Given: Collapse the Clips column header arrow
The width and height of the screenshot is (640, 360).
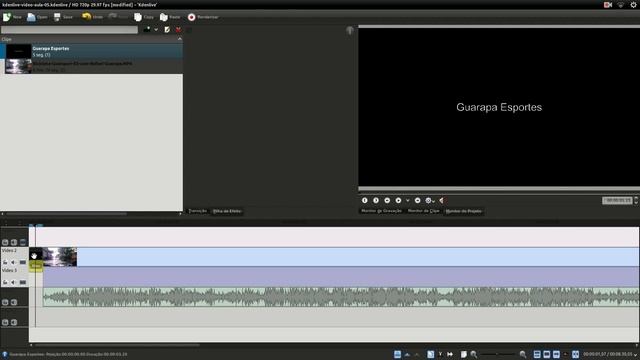Looking at the screenshot, I should tap(180, 39).
